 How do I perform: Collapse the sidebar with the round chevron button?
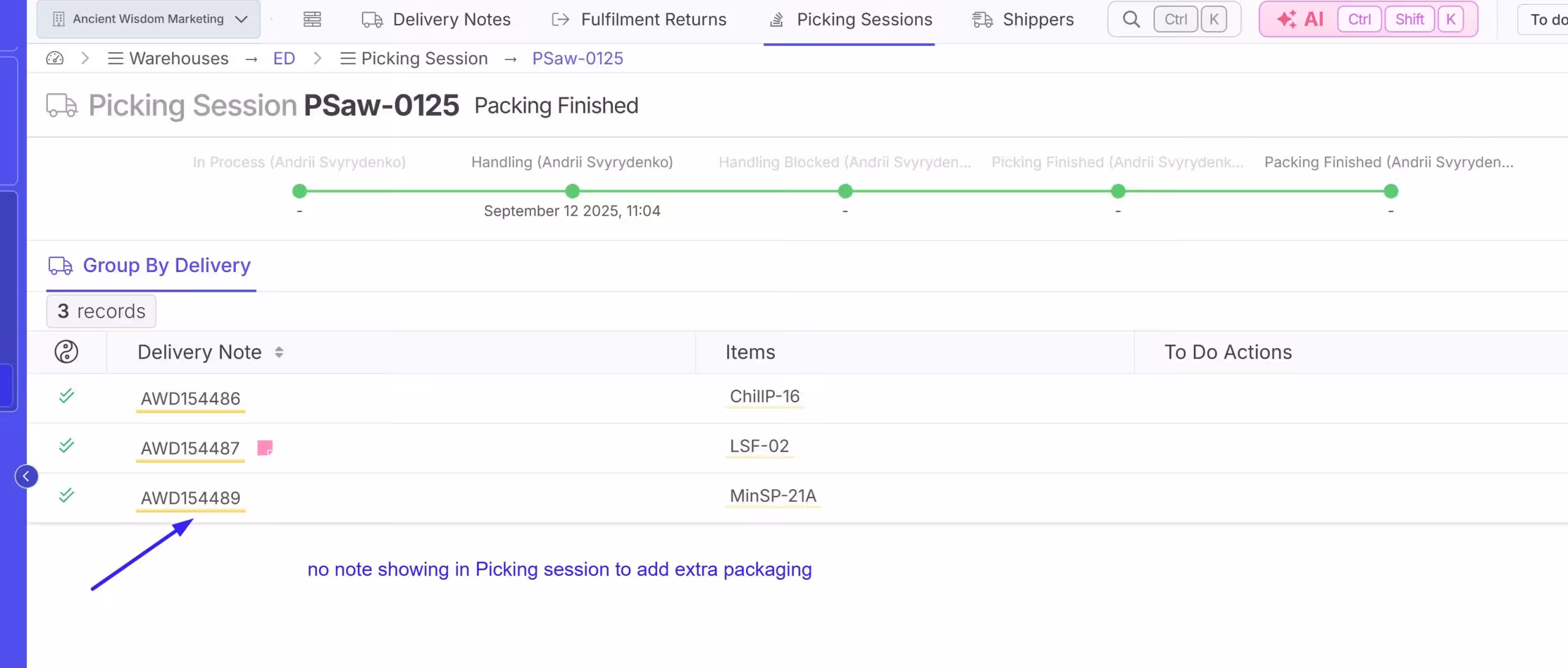[x=26, y=476]
